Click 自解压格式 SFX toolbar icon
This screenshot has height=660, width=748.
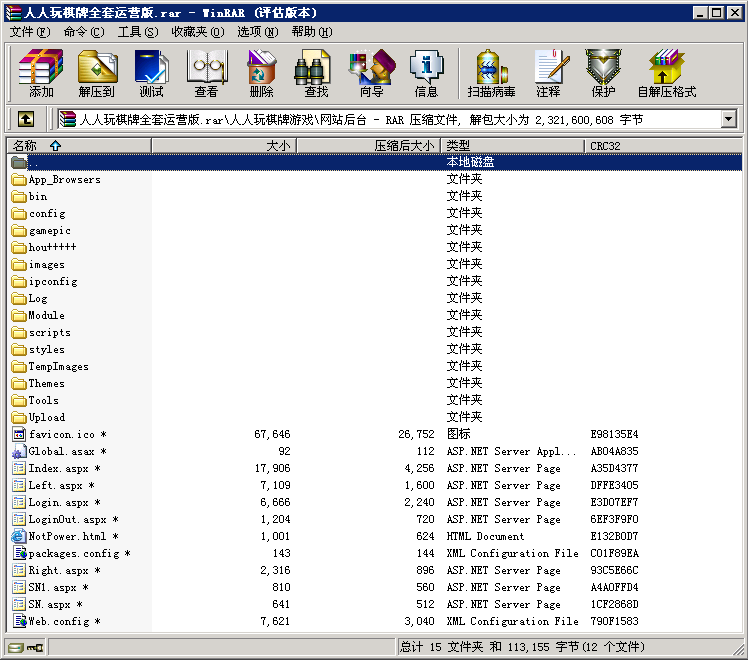pyautogui.click(x=667, y=73)
